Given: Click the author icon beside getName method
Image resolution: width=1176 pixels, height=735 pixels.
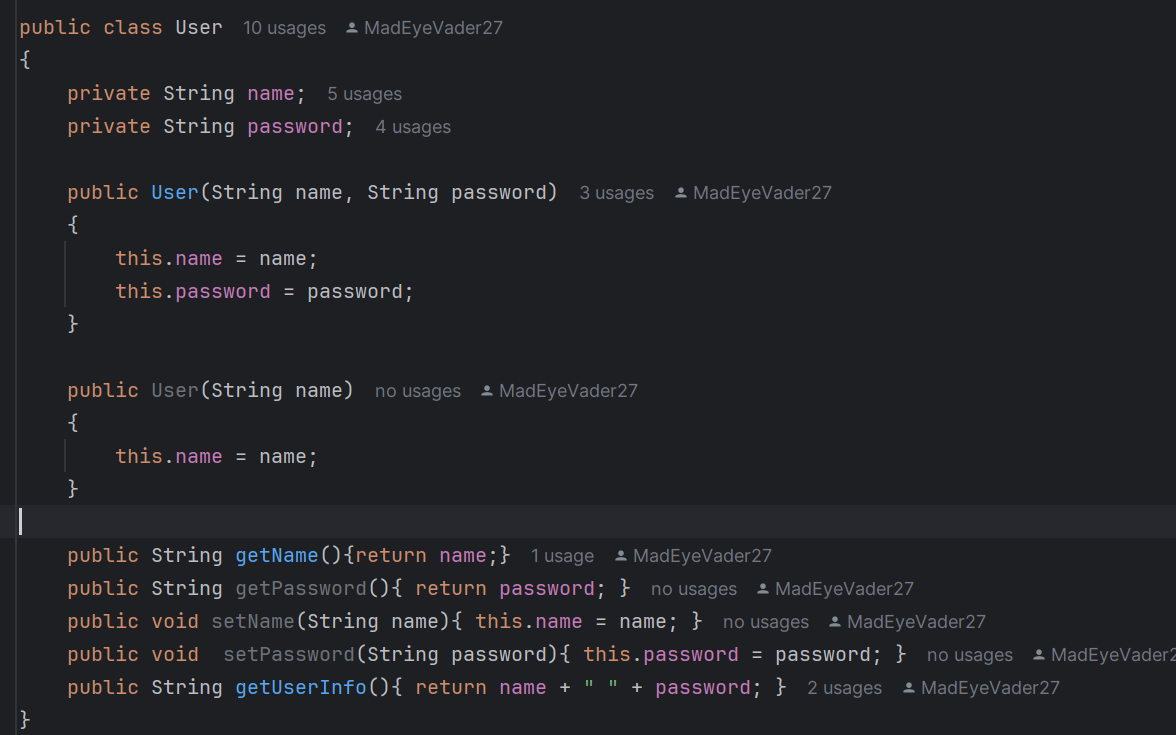Looking at the screenshot, I should (621, 556).
